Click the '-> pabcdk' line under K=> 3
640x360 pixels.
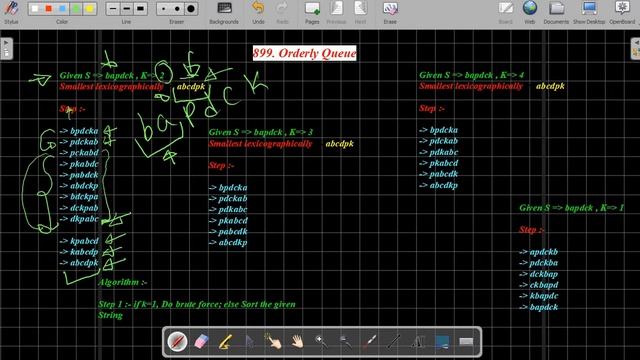click(228, 231)
